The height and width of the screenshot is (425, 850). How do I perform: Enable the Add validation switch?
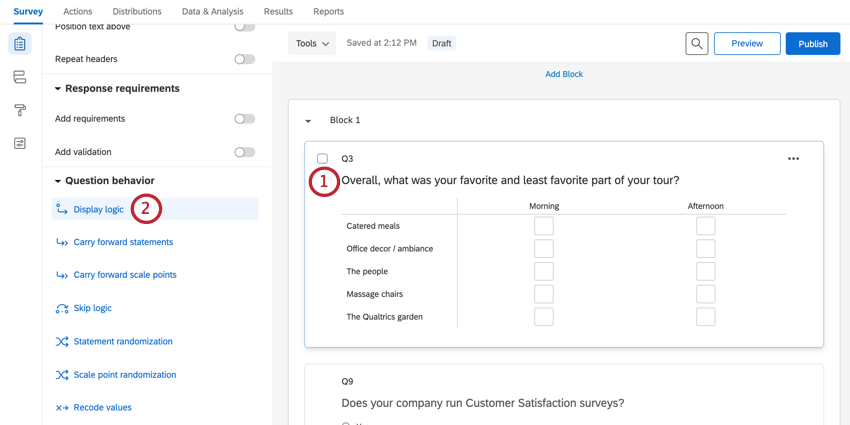[244, 152]
